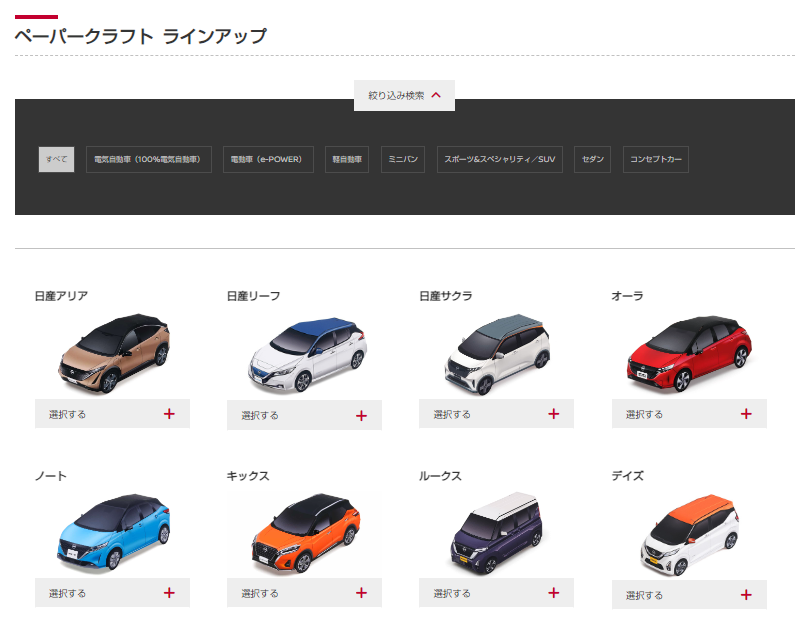Open the purple ルークス car image
The width and height of the screenshot is (808, 635).
point(496,533)
